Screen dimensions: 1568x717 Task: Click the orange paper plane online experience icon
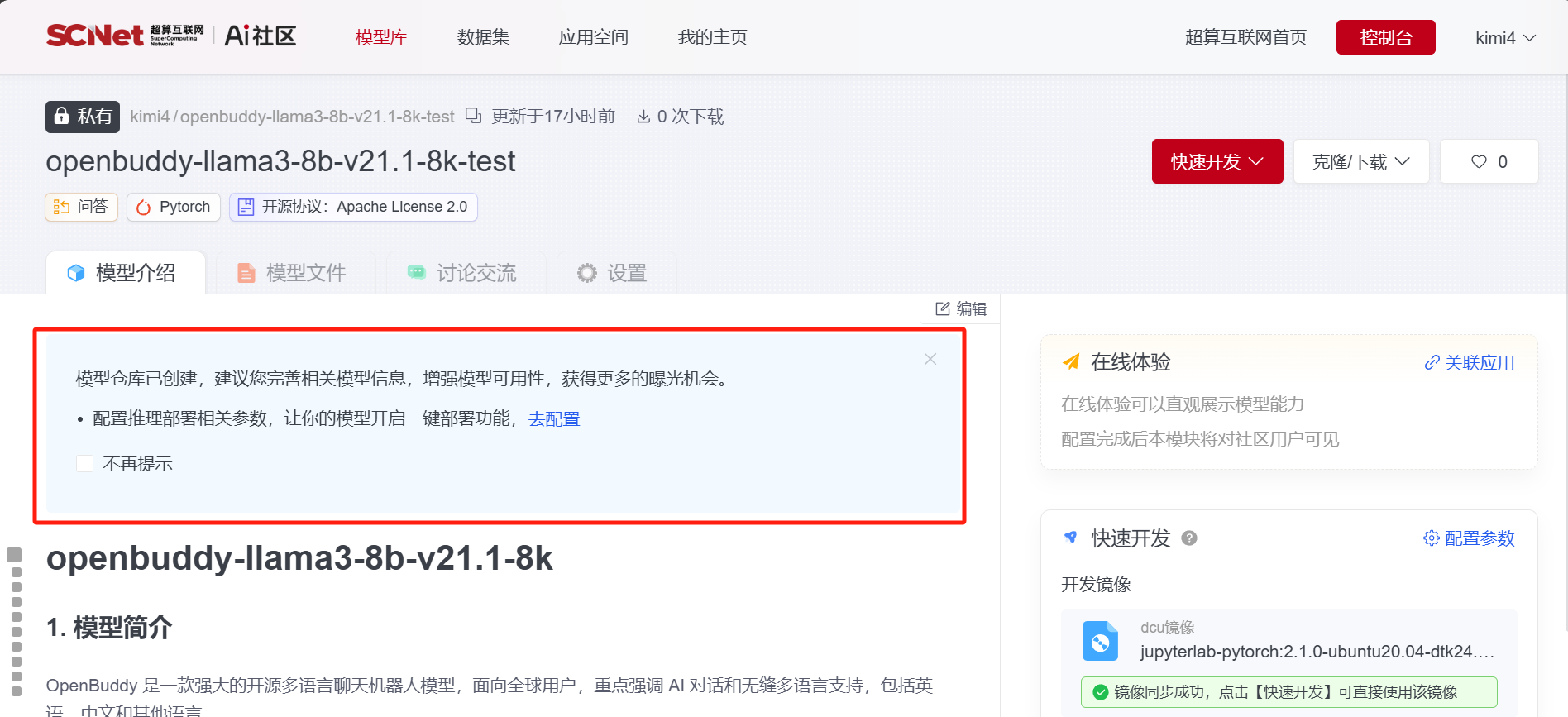point(1071,361)
